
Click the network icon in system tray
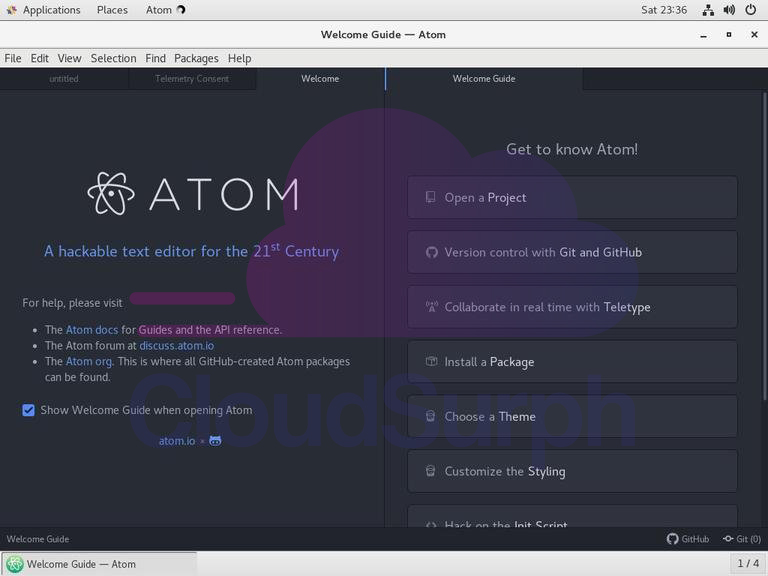coord(708,10)
